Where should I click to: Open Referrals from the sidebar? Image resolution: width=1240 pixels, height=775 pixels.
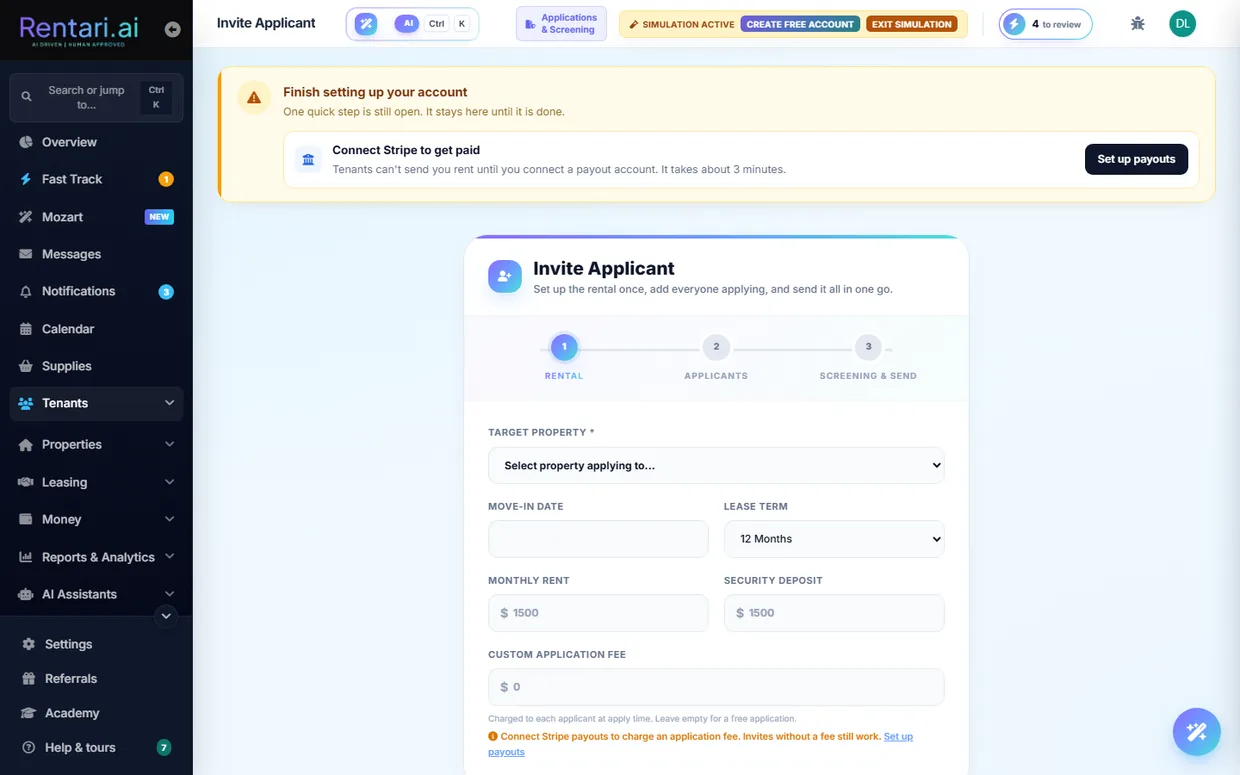point(96,678)
